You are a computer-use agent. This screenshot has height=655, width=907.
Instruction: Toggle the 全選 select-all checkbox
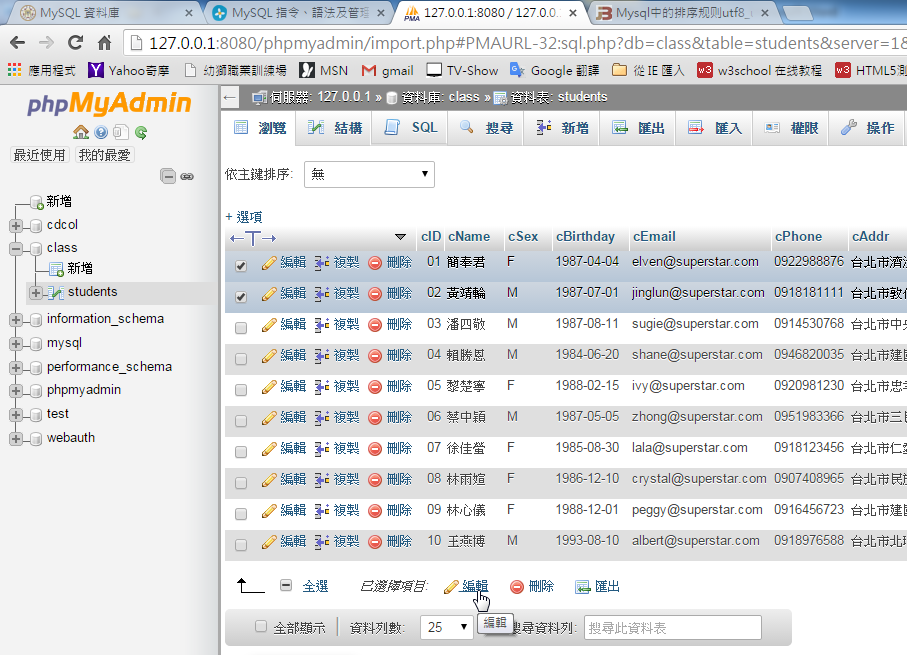(286, 586)
